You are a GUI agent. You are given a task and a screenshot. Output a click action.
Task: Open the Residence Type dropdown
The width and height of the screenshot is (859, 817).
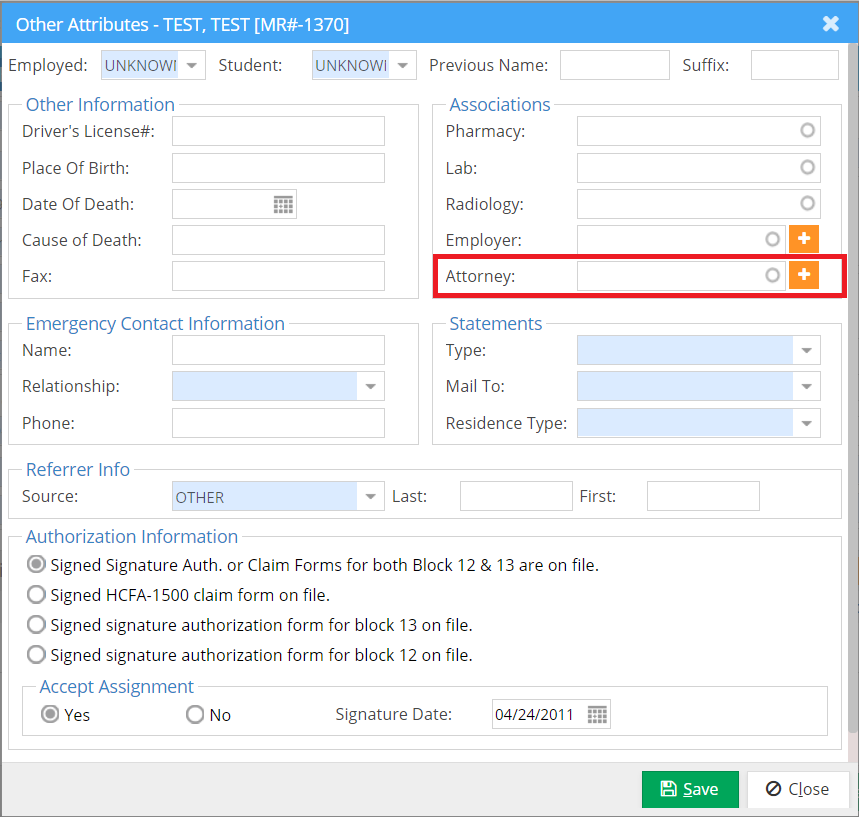pyautogui.click(x=806, y=423)
